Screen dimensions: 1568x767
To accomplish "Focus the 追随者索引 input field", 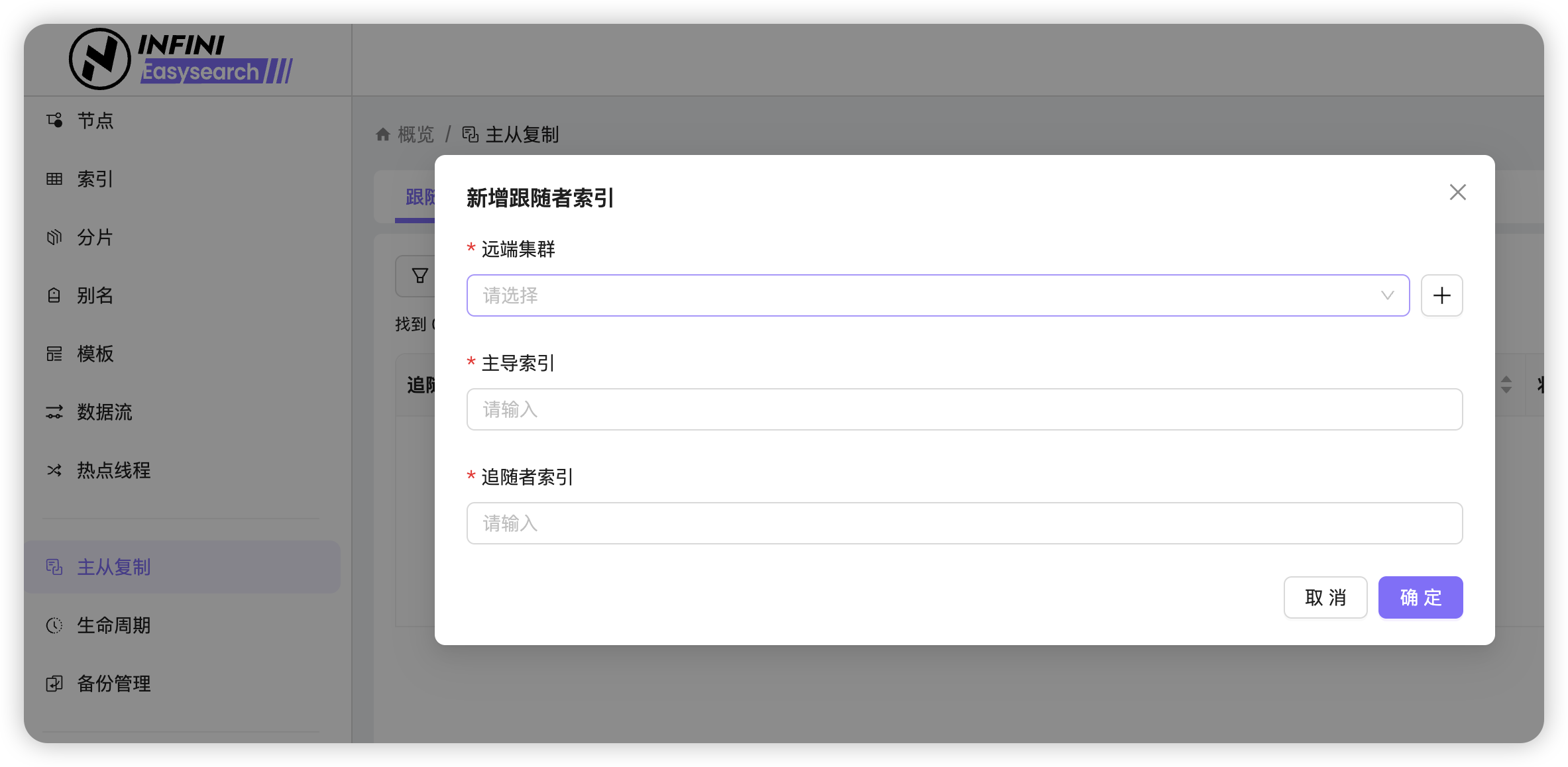I will [x=964, y=523].
